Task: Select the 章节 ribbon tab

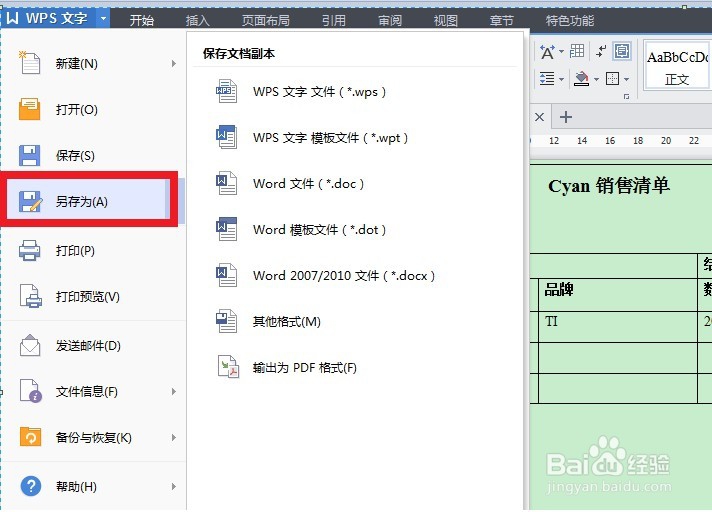Action: pos(501,20)
